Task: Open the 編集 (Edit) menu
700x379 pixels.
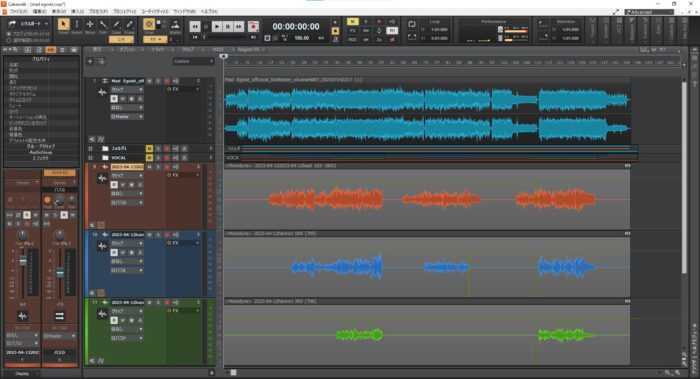Action: (x=39, y=11)
